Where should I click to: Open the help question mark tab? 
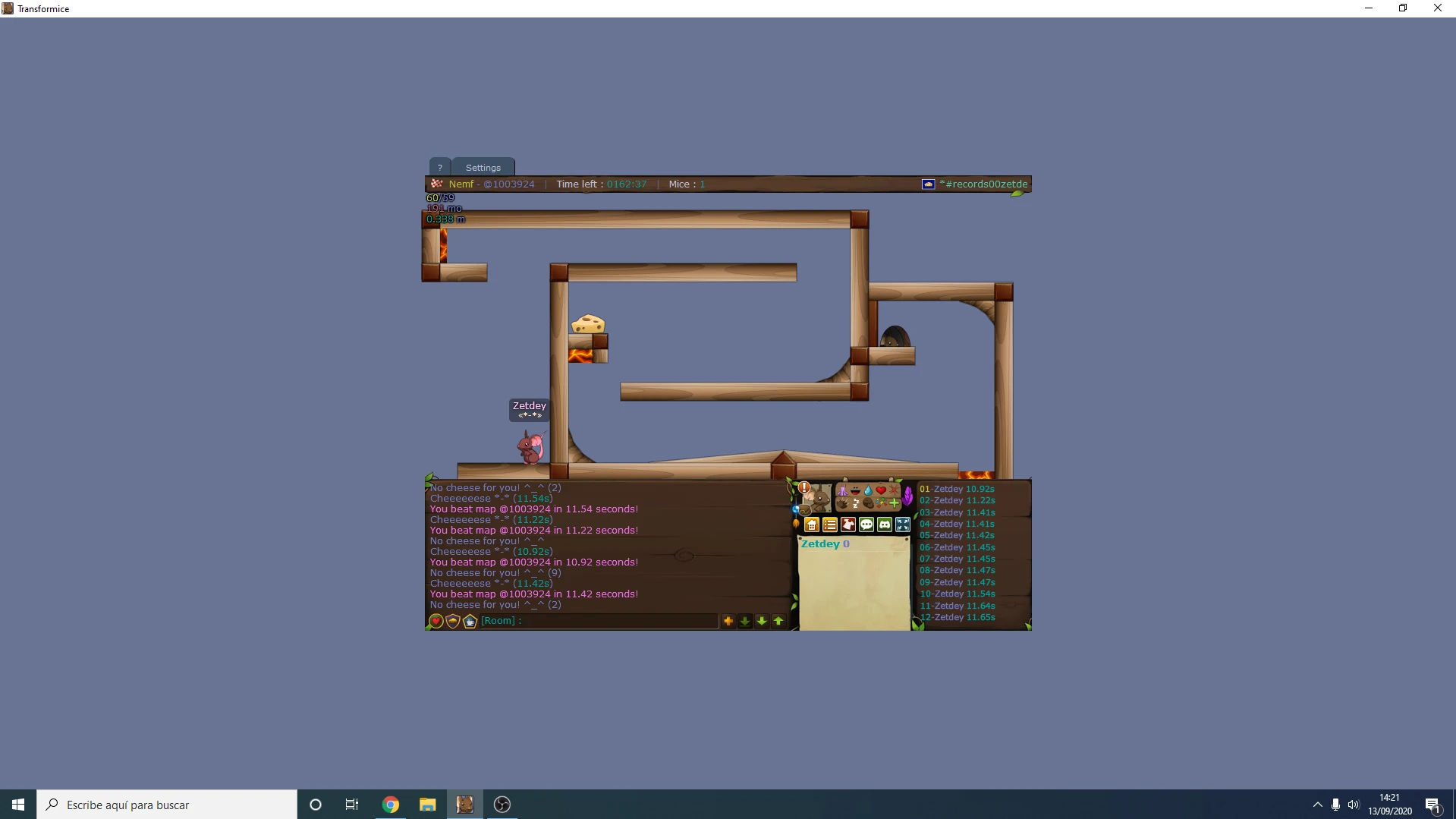(439, 167)
